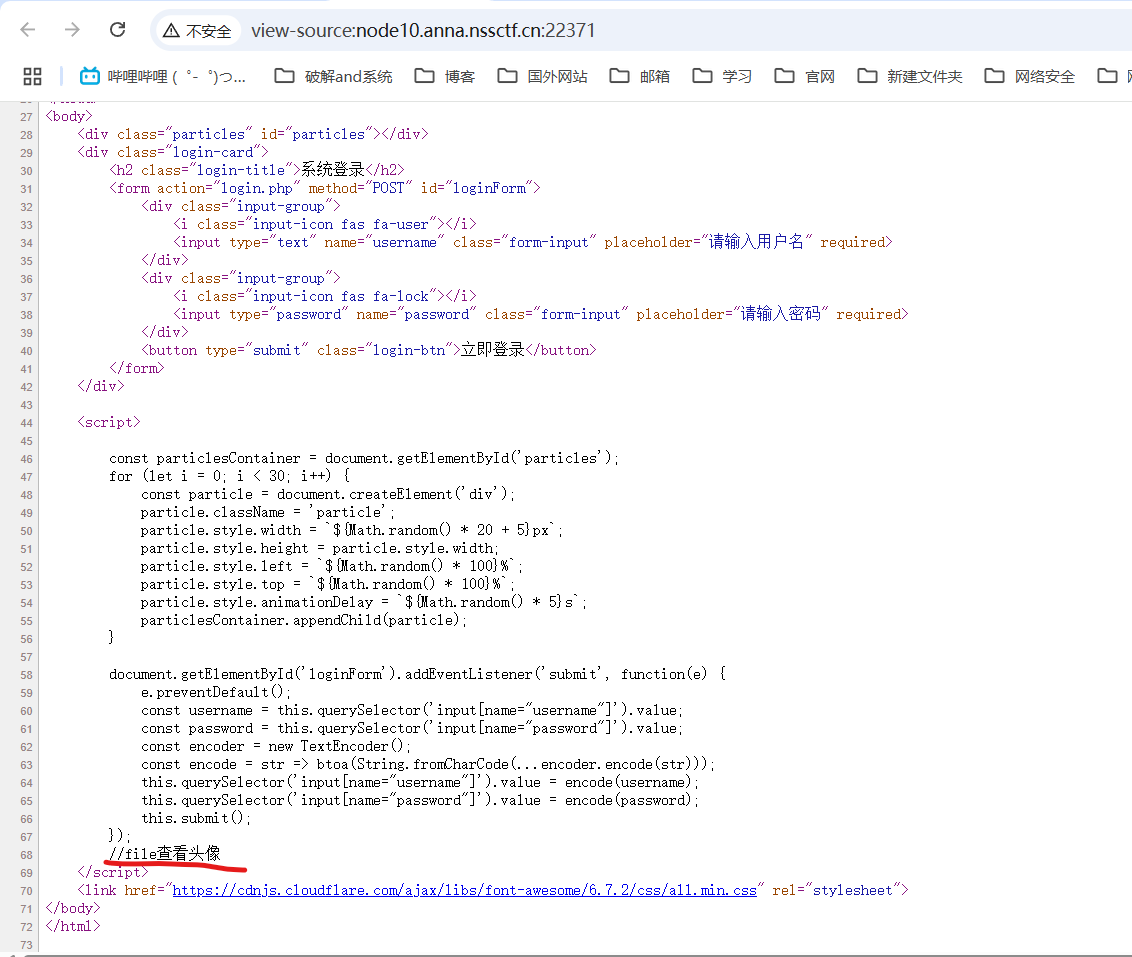Click the <body> tag on line 27
The width and height of the screenshot is (1132, 957).
point(69,116)
